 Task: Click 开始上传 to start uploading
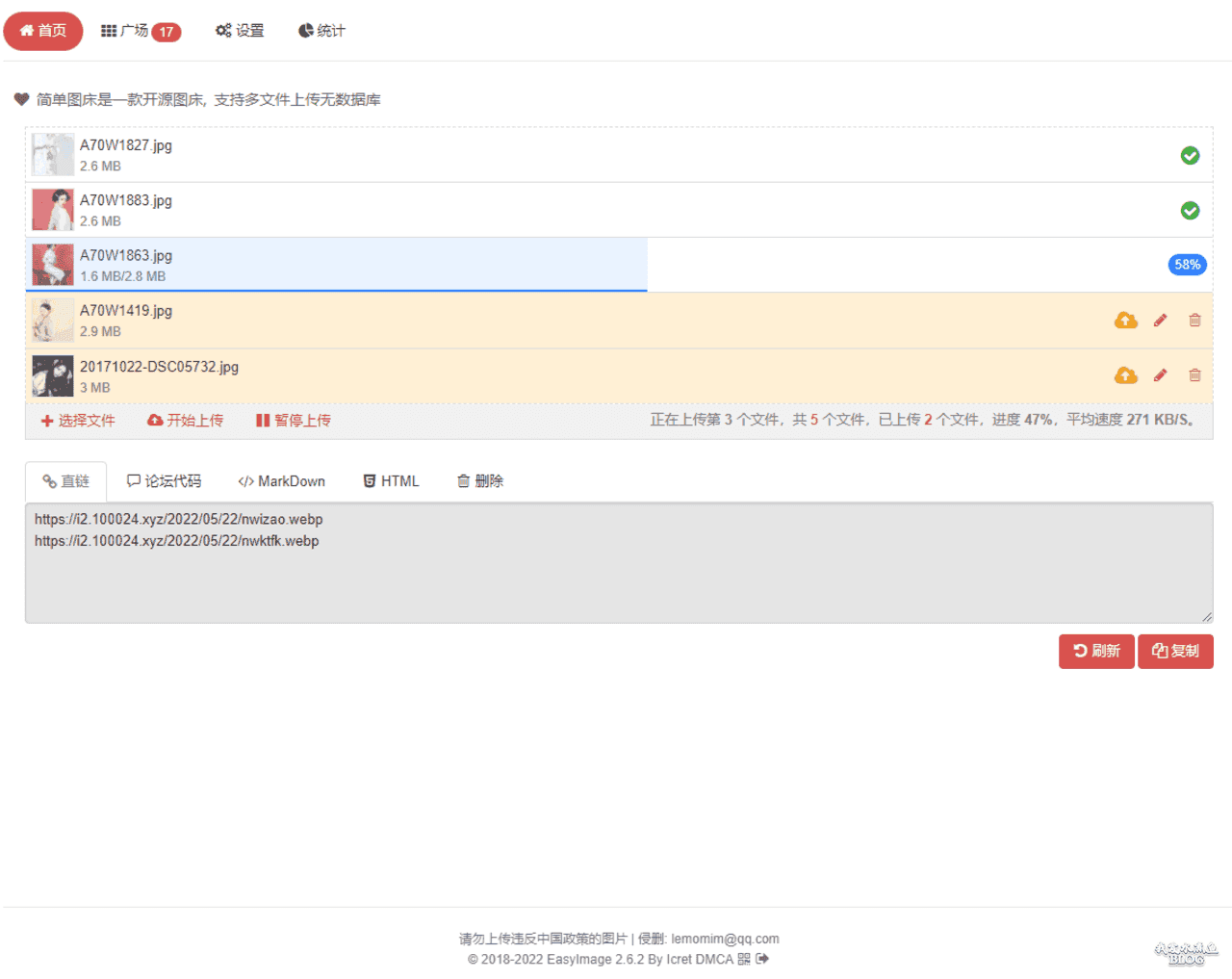click(x=185, y=421)
